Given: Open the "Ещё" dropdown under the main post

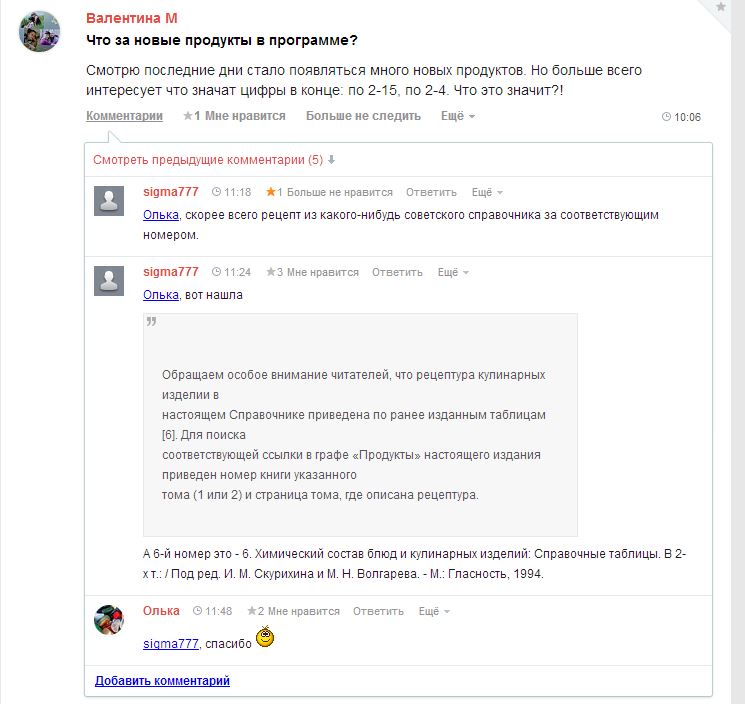Looking at the screenshot, I should tap(458, 116).
